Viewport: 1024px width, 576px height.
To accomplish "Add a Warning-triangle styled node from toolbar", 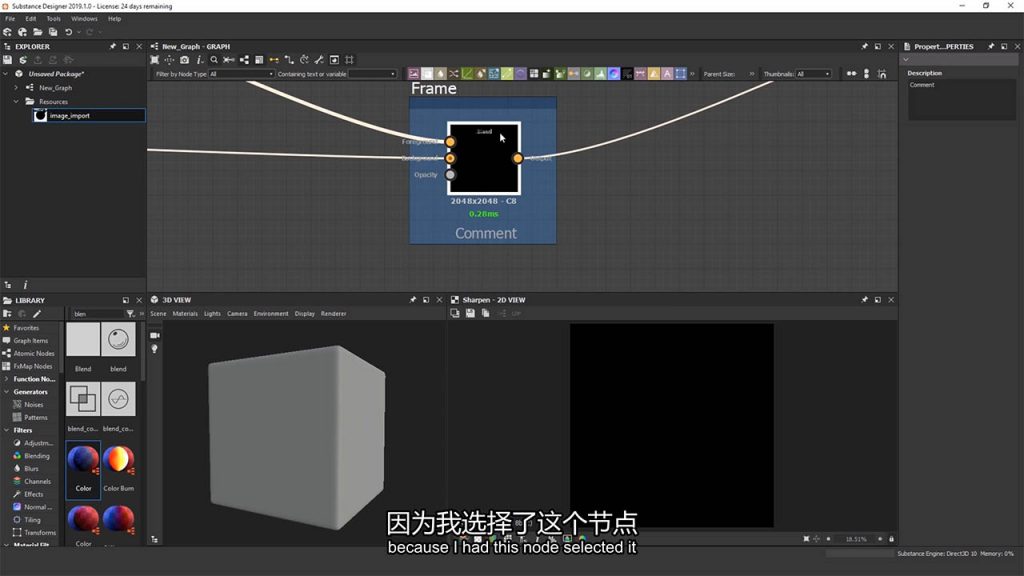I will click(654, 74).
